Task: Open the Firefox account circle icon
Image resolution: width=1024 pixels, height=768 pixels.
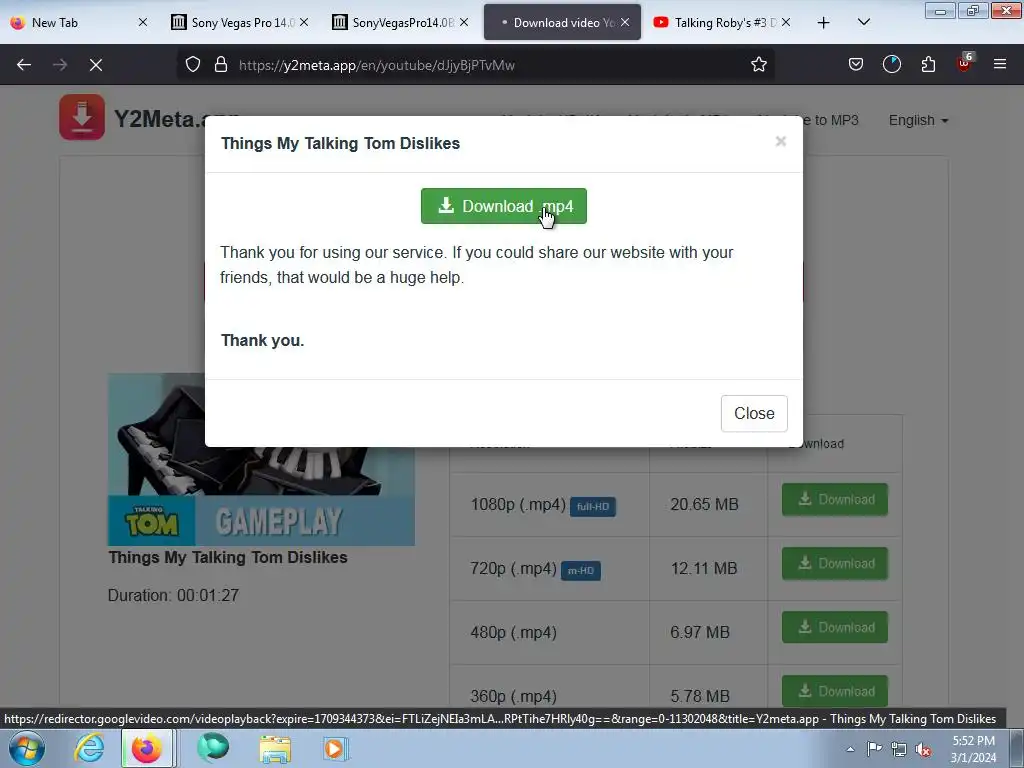Action: 891,65
